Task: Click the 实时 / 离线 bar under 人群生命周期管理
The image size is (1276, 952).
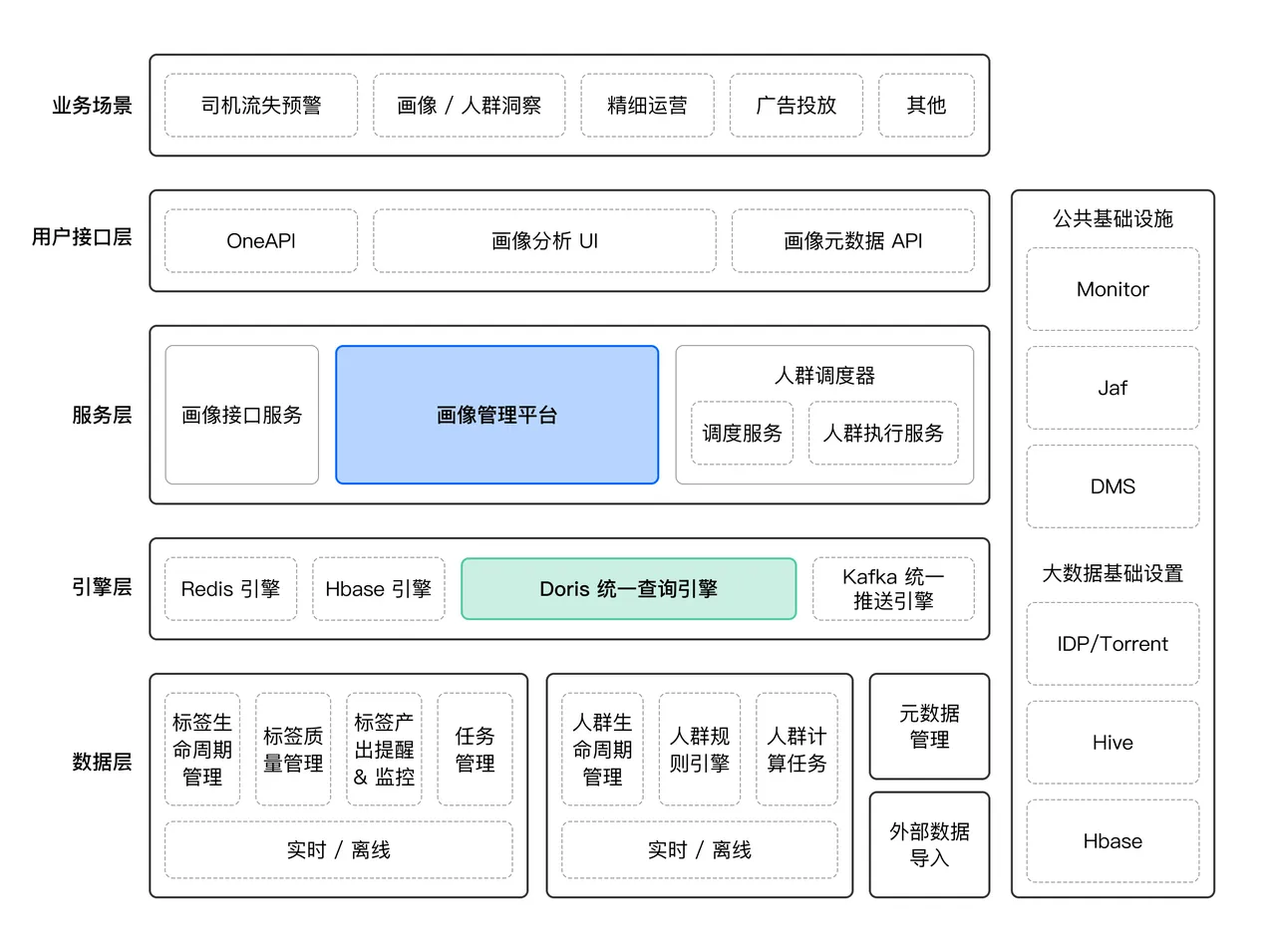Action: click(699, 849)
